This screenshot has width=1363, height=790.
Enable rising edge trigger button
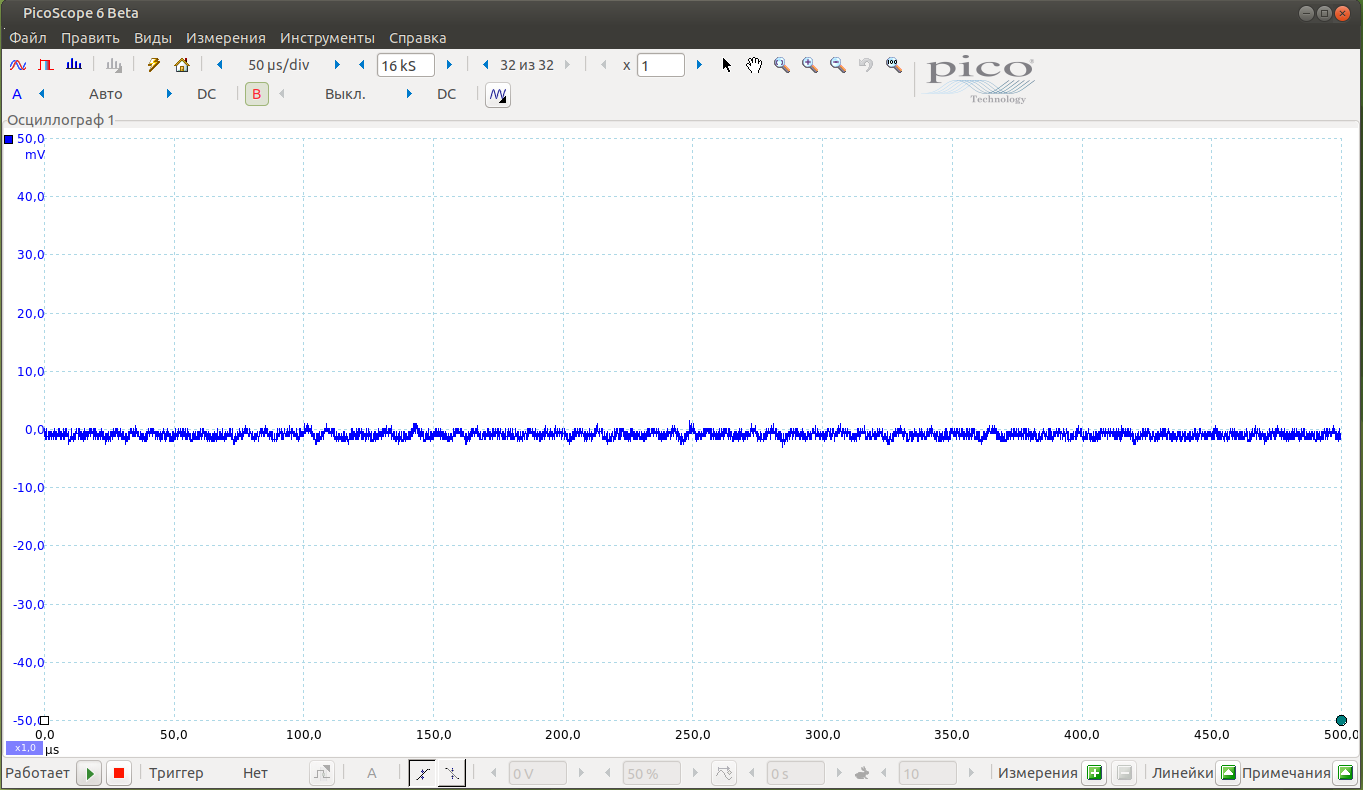423,773
